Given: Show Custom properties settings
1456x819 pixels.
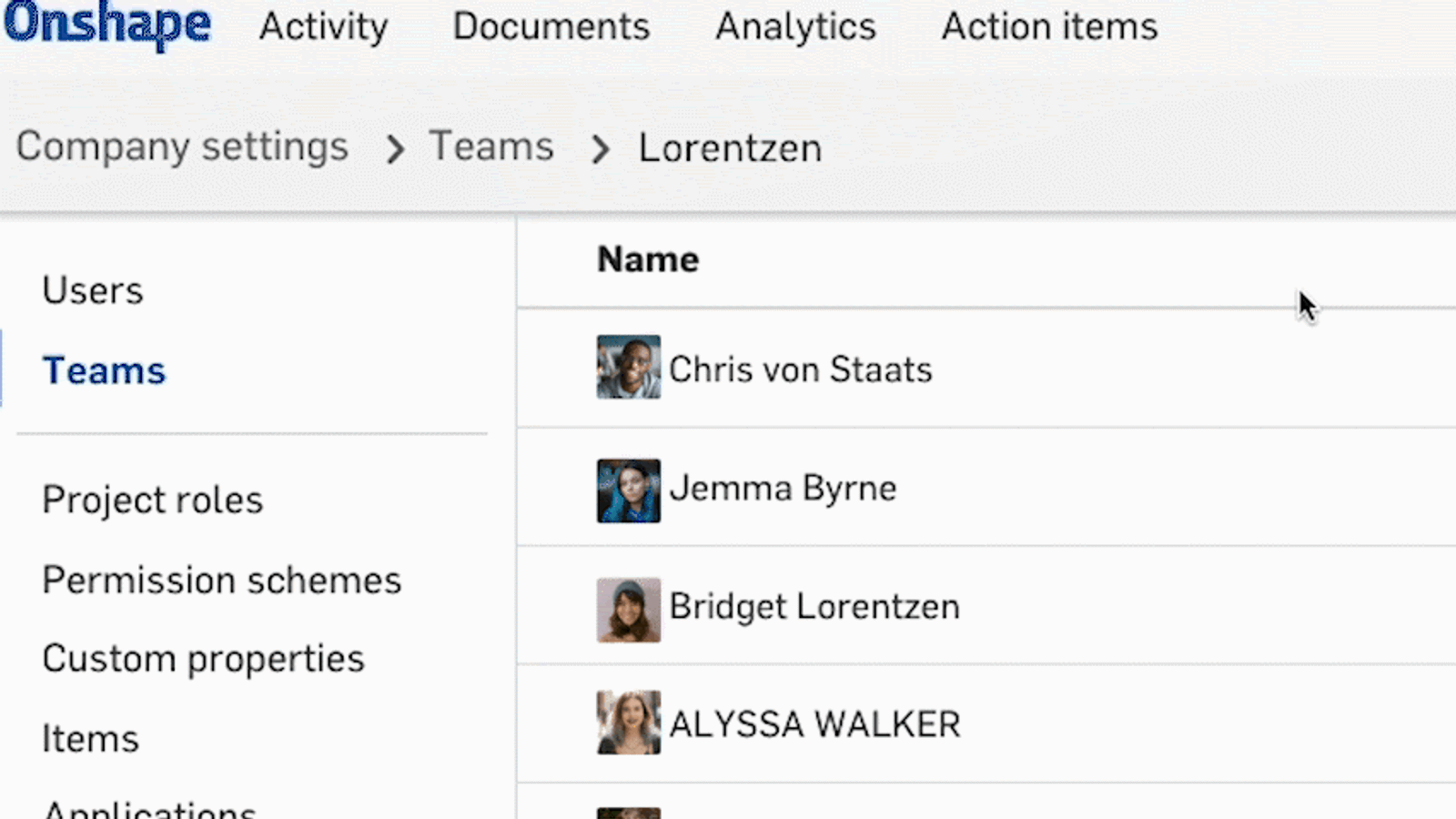Looking at the screenshot, I should (x=203, y=659).
